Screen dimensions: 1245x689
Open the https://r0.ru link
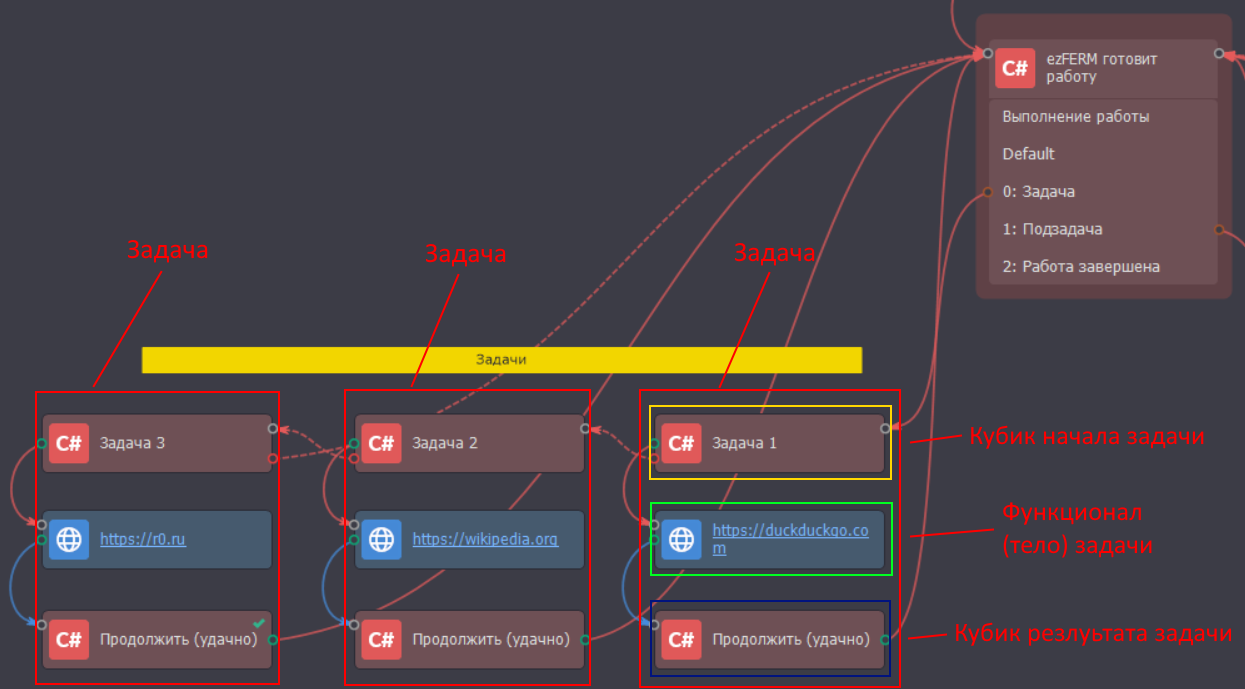point(143,540)
